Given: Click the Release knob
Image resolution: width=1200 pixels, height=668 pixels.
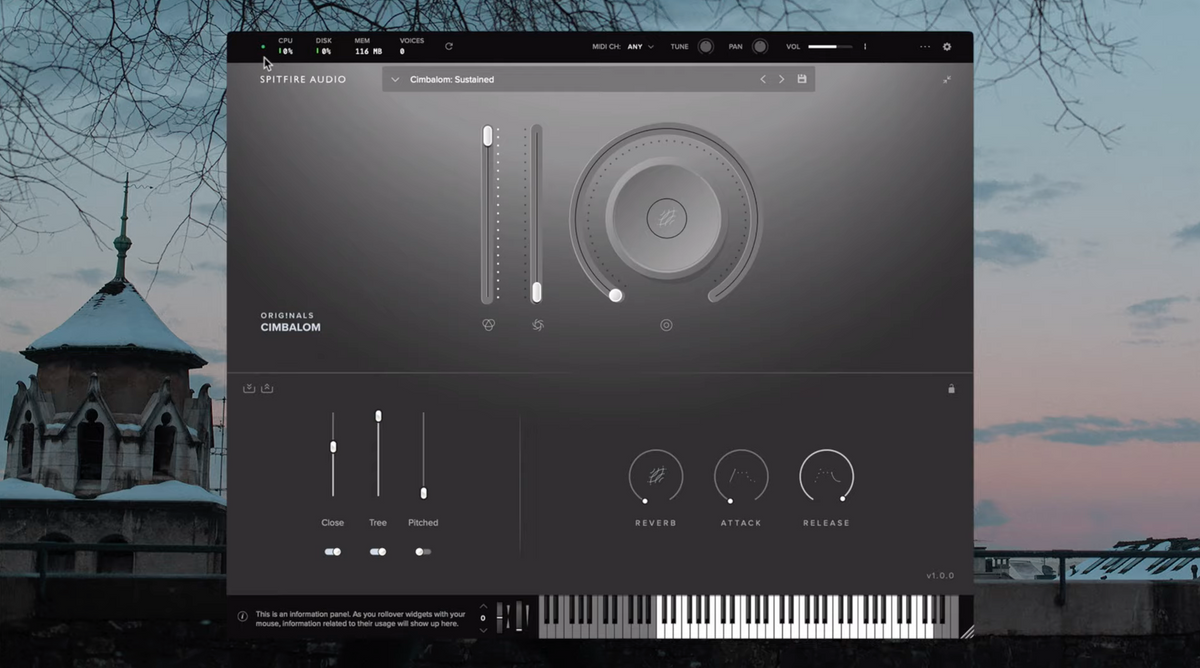Looking at the screenshot, I should pos(826,476).
